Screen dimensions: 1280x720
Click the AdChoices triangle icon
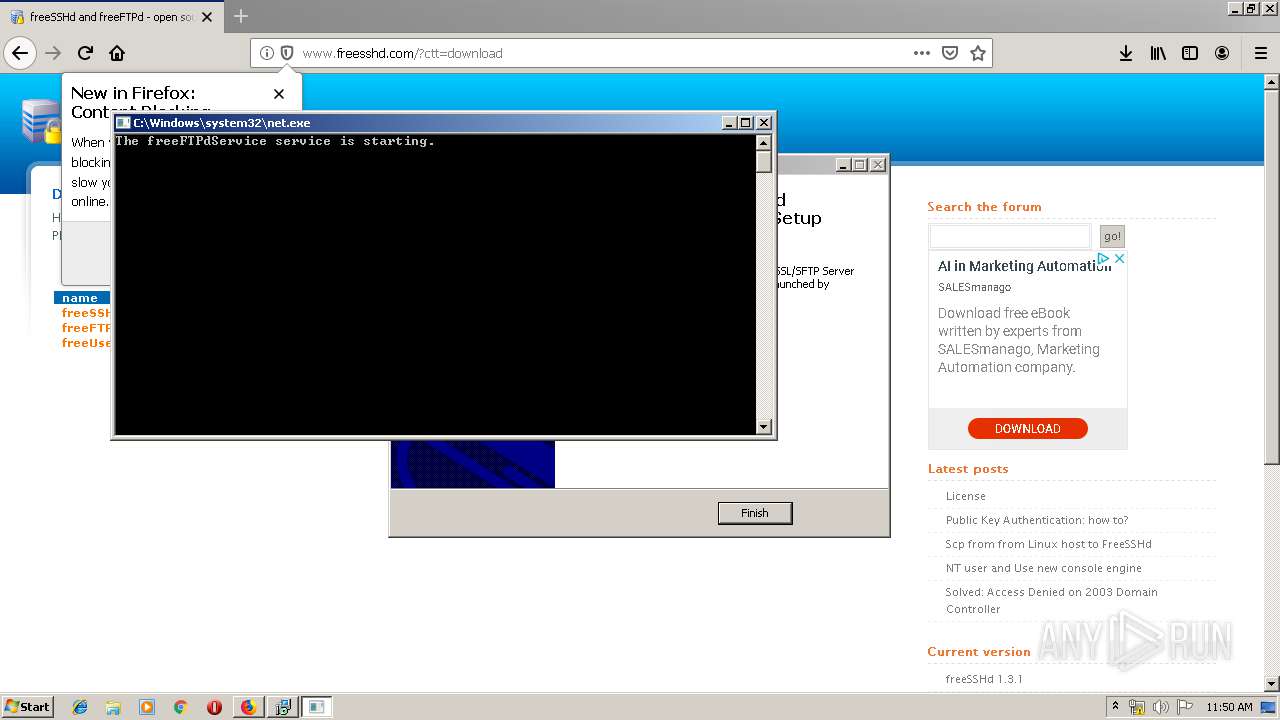(1104, 258)
